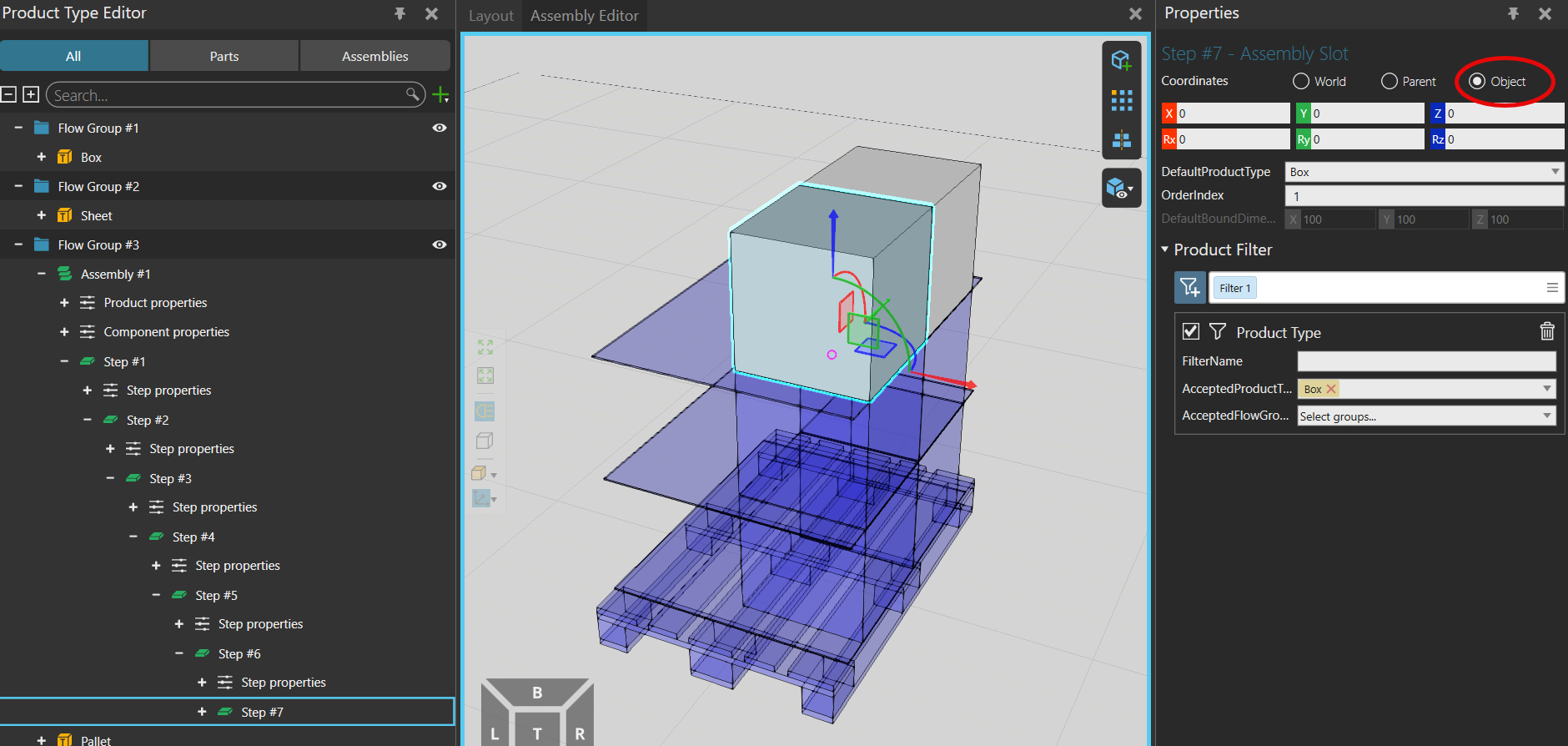Screen dimensions: 1568x746
Task: Click the add filter funnel icon
Action: (x=1189, y=288)
